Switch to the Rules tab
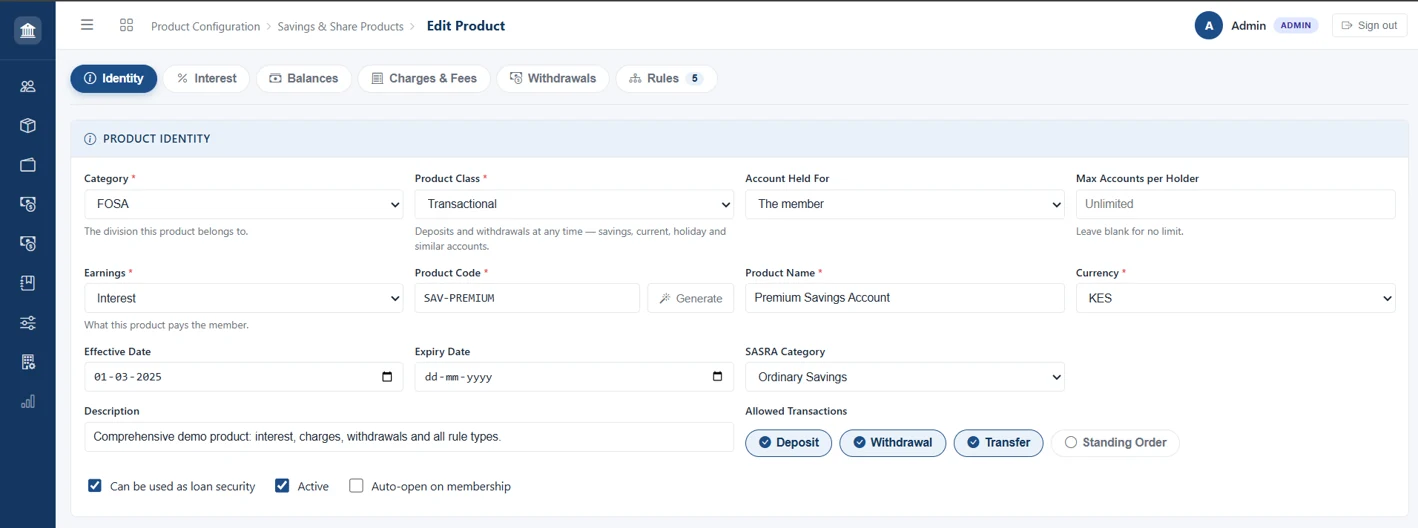Image resolution: width=1418 pixels, height=528 pixels. tap(666, 78)
